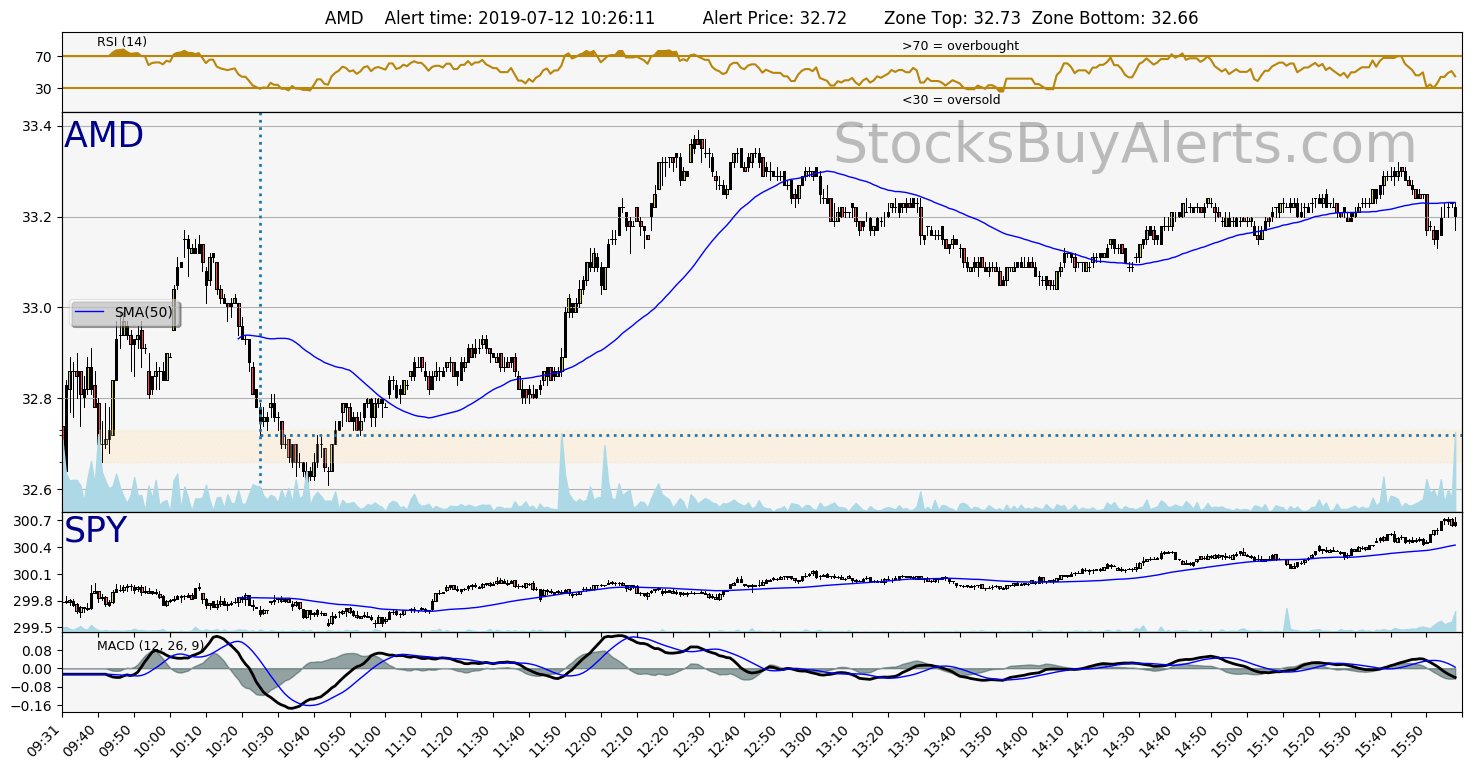
Task: Click the SMA(50) legend box
Action: point(126,313)
